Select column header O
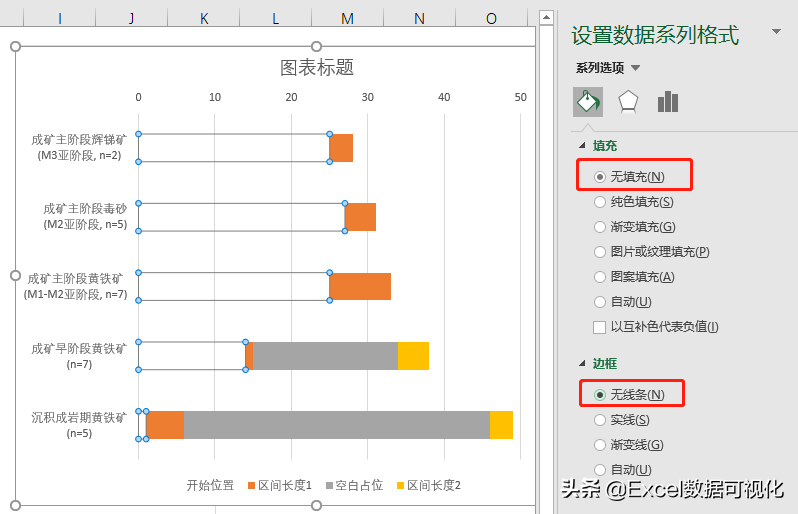Viewport: 798px width, 514px height. [491, 19]
